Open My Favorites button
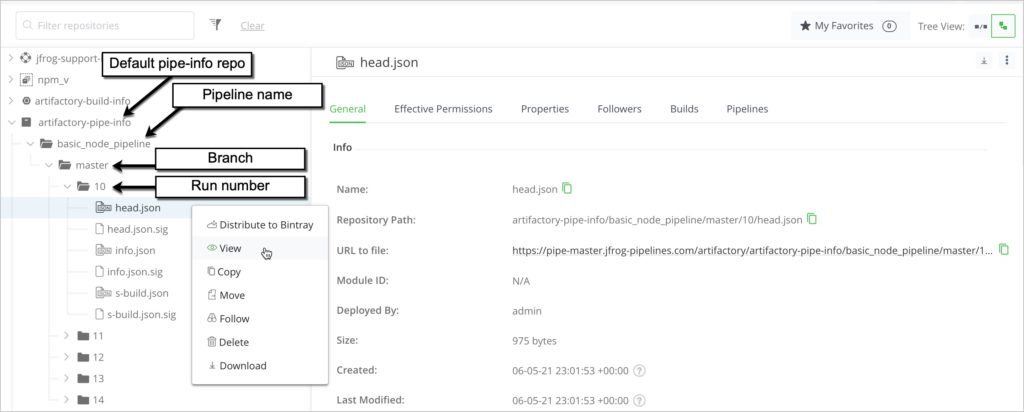The image size is (1024, 412). pyautogui.click(x=848, y=26)
